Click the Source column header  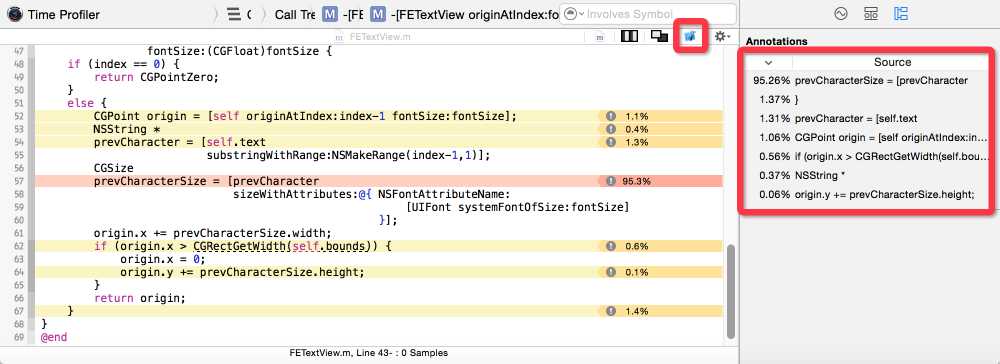point(892,62)
